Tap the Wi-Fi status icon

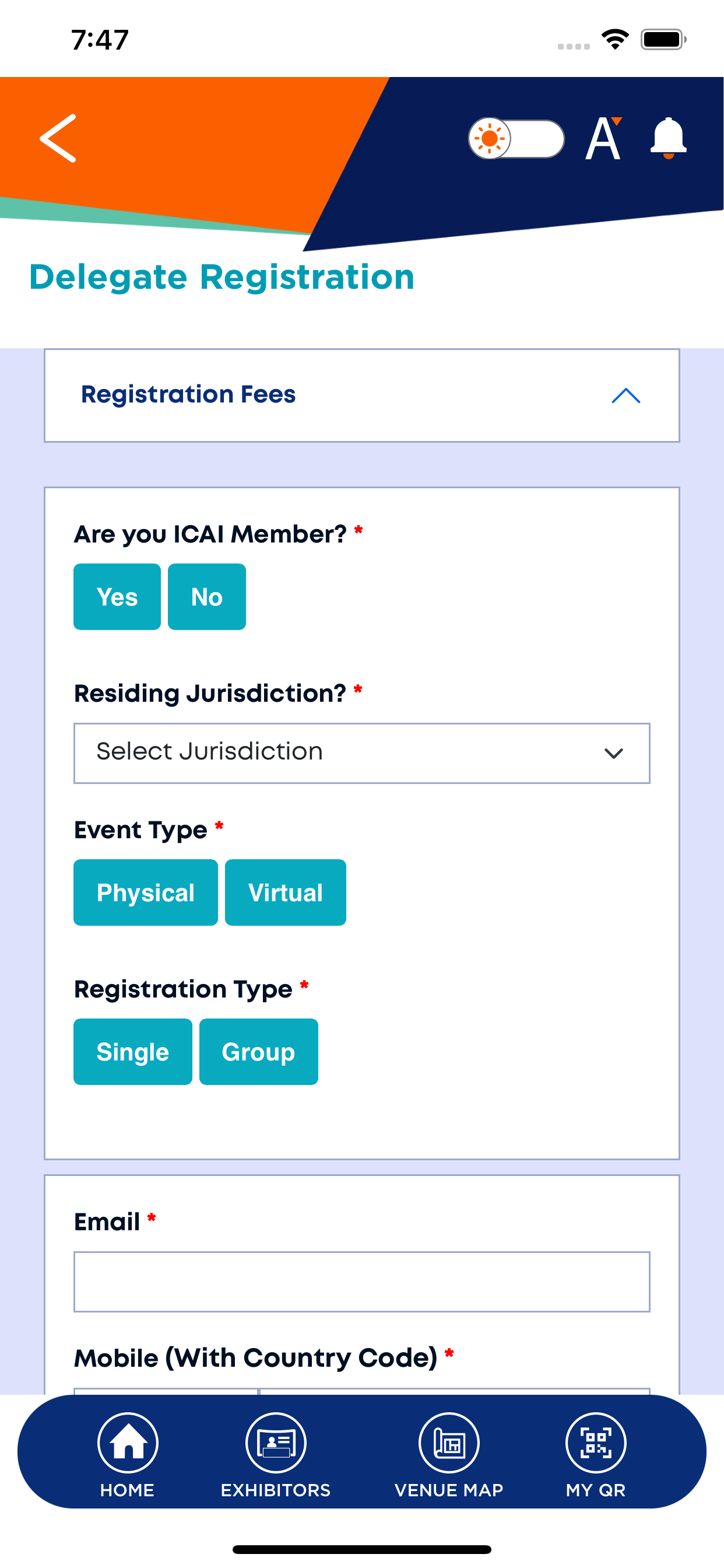click(615, 40)
